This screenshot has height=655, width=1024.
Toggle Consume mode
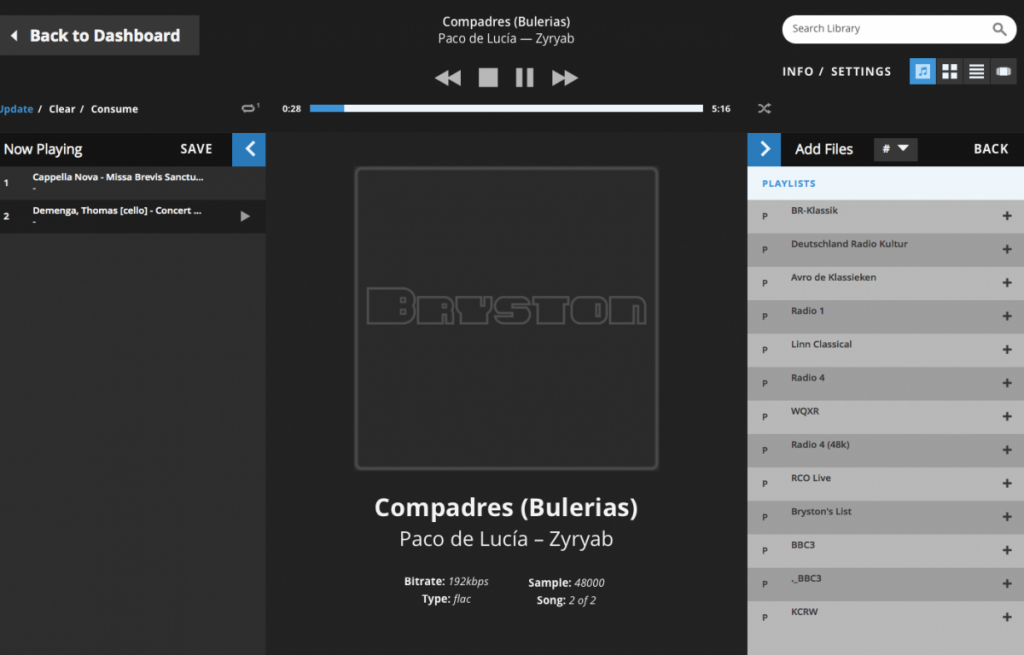click(114, 109)
